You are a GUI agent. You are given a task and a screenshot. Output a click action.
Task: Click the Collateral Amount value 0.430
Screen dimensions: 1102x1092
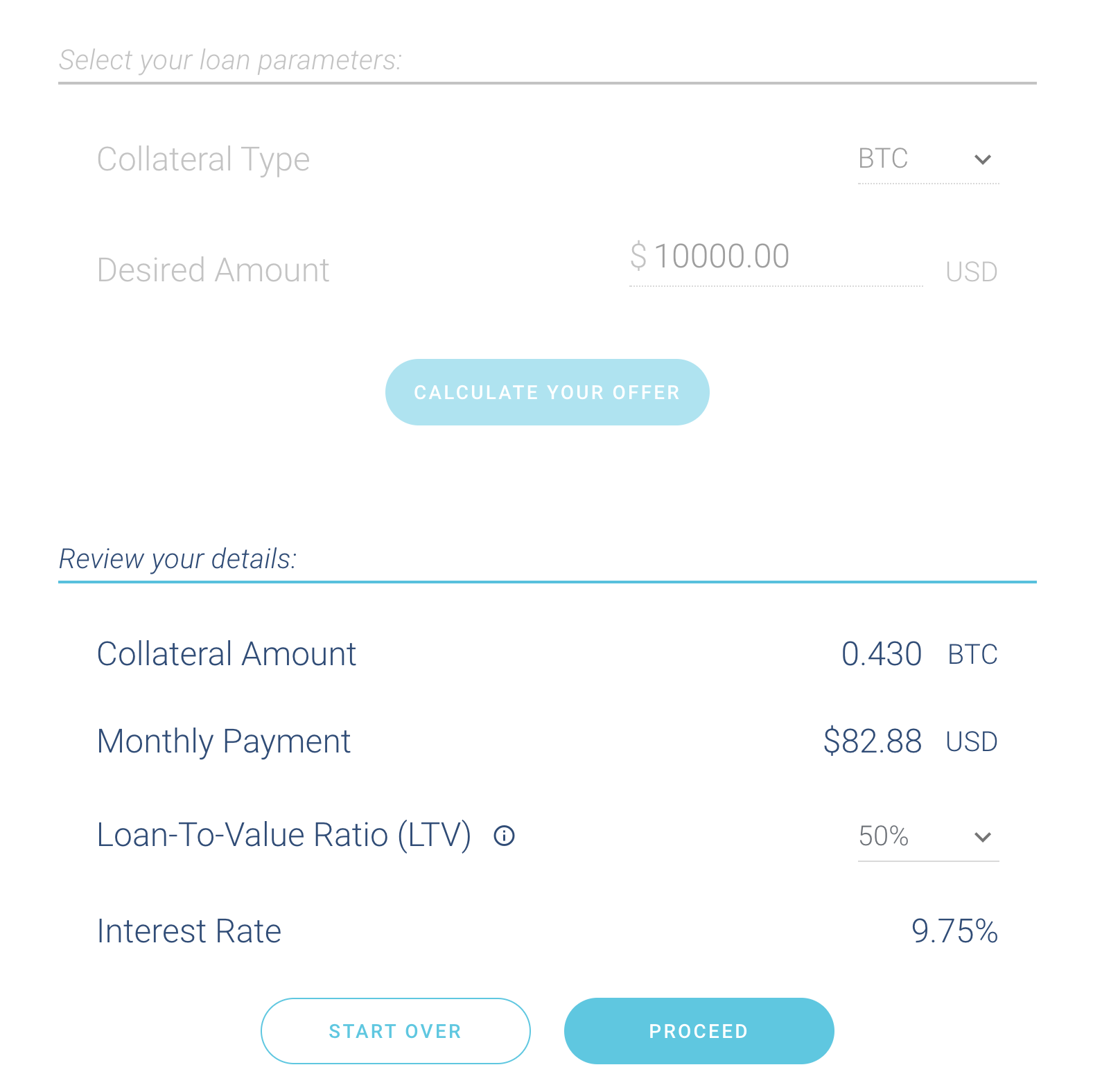(881, 654)
